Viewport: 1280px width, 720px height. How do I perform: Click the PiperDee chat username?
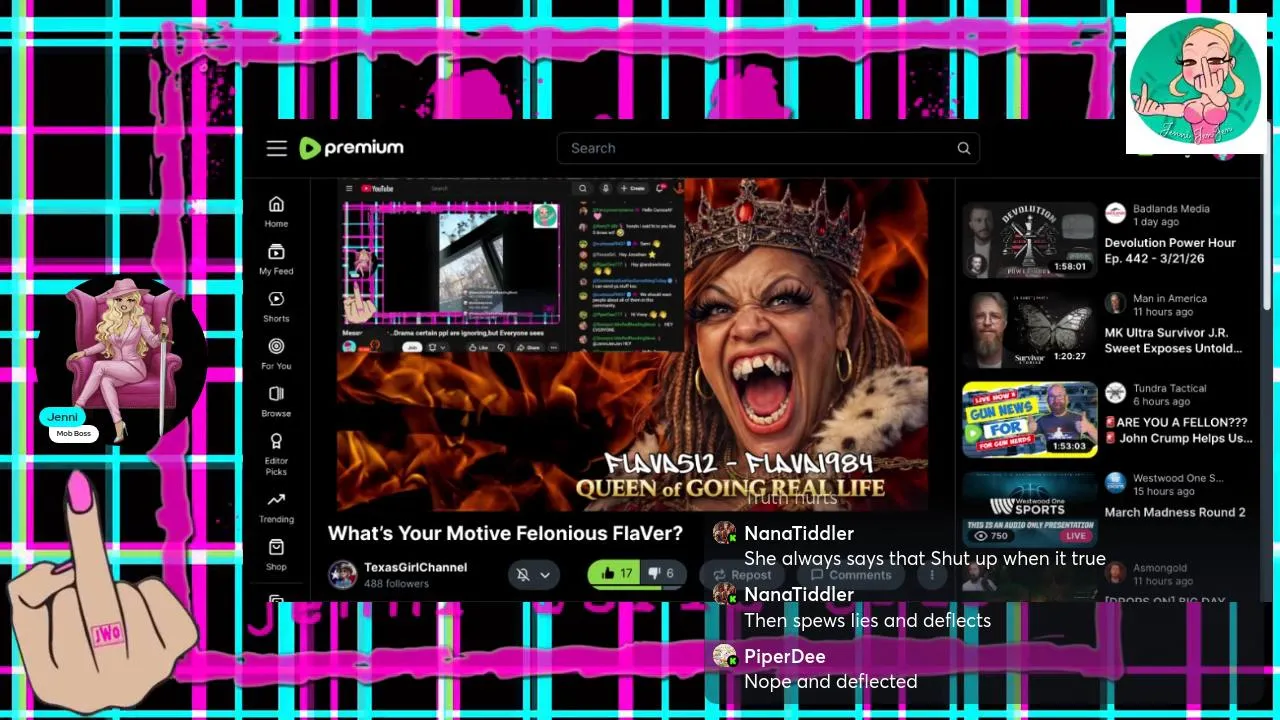click(784, 656)
